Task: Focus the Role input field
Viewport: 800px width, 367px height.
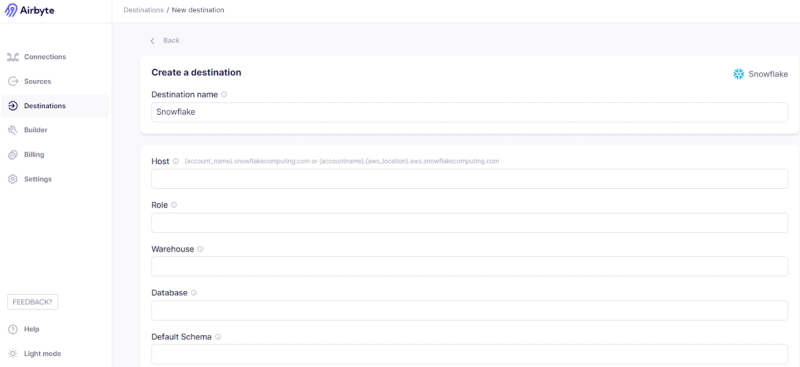Action: pyautogui.click(x=469, y=223)
